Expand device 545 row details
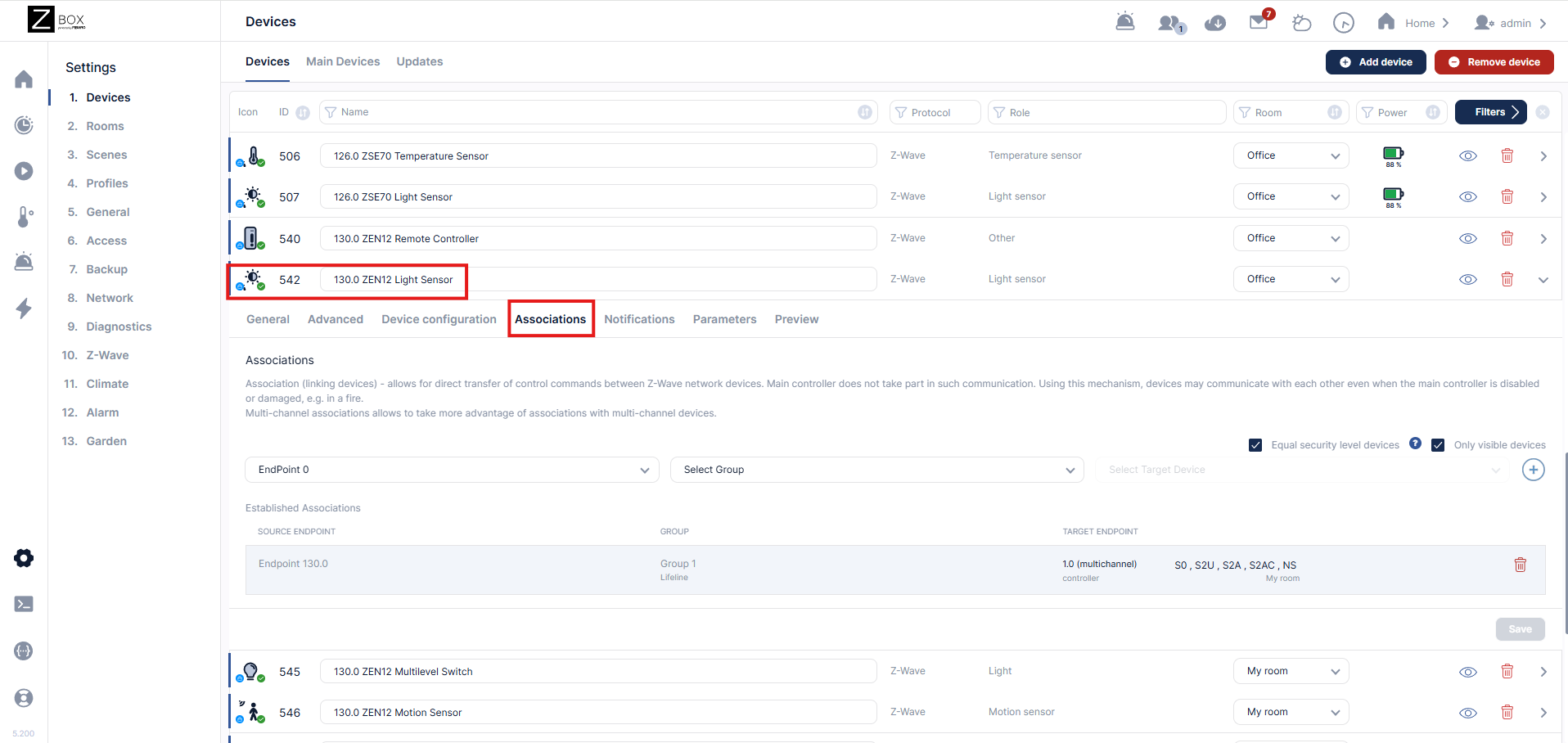 (x=1543, y=671)
